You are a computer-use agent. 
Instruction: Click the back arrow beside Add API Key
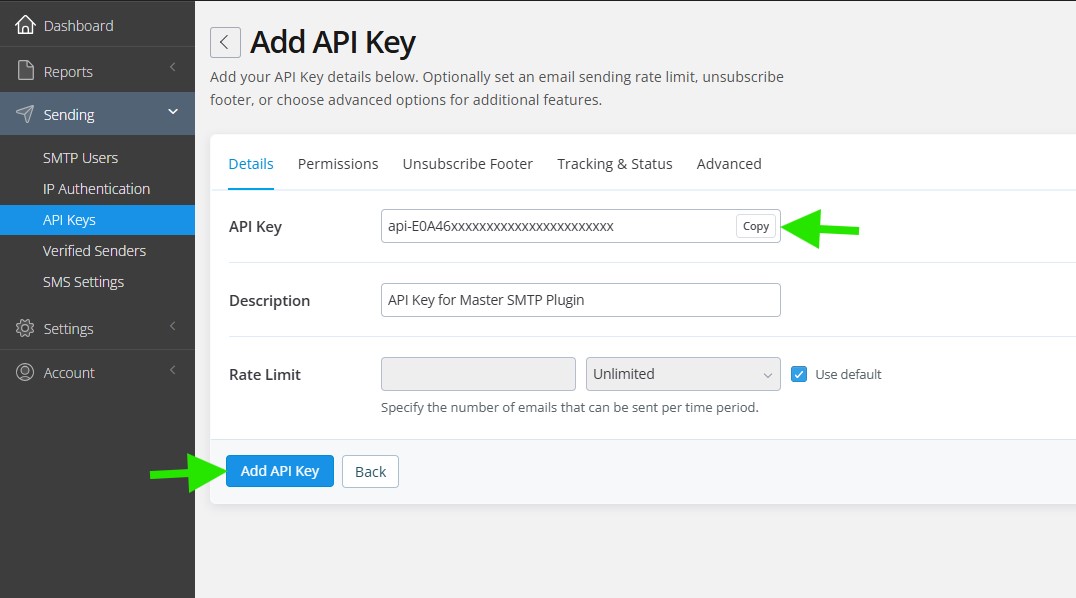[x=225, y=42]
